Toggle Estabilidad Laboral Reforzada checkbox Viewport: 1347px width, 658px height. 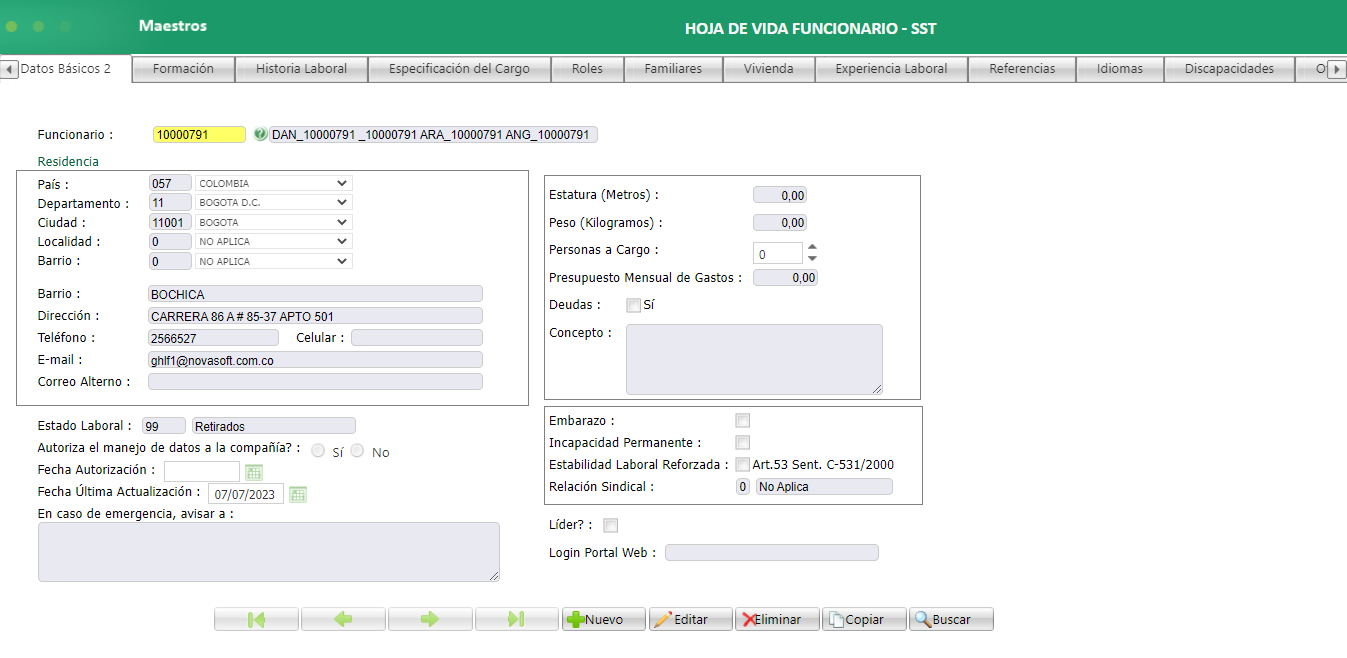tap(742, 464)
